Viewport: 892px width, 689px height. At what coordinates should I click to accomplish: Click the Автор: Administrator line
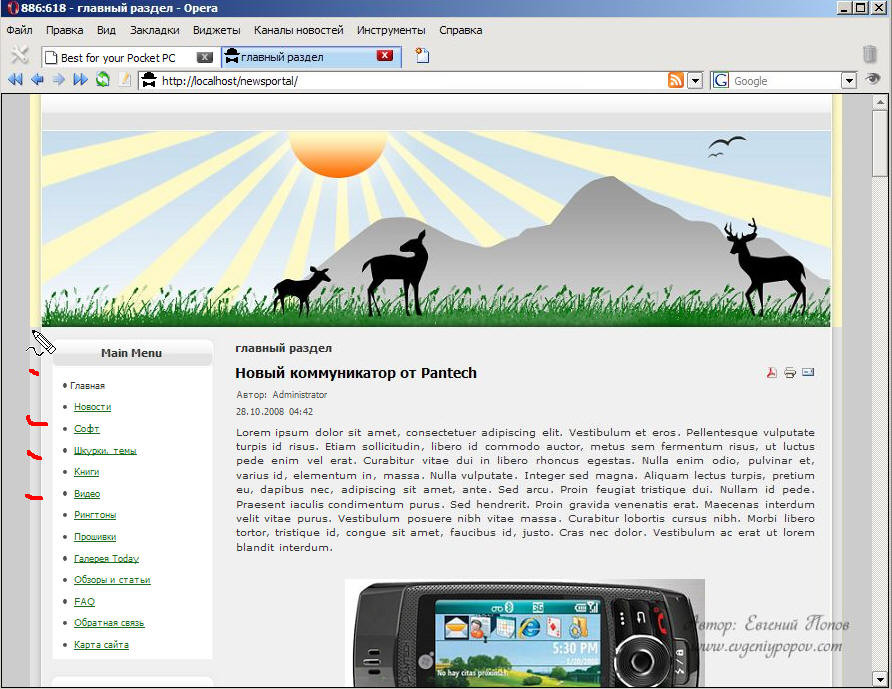(x=282, y=395)
